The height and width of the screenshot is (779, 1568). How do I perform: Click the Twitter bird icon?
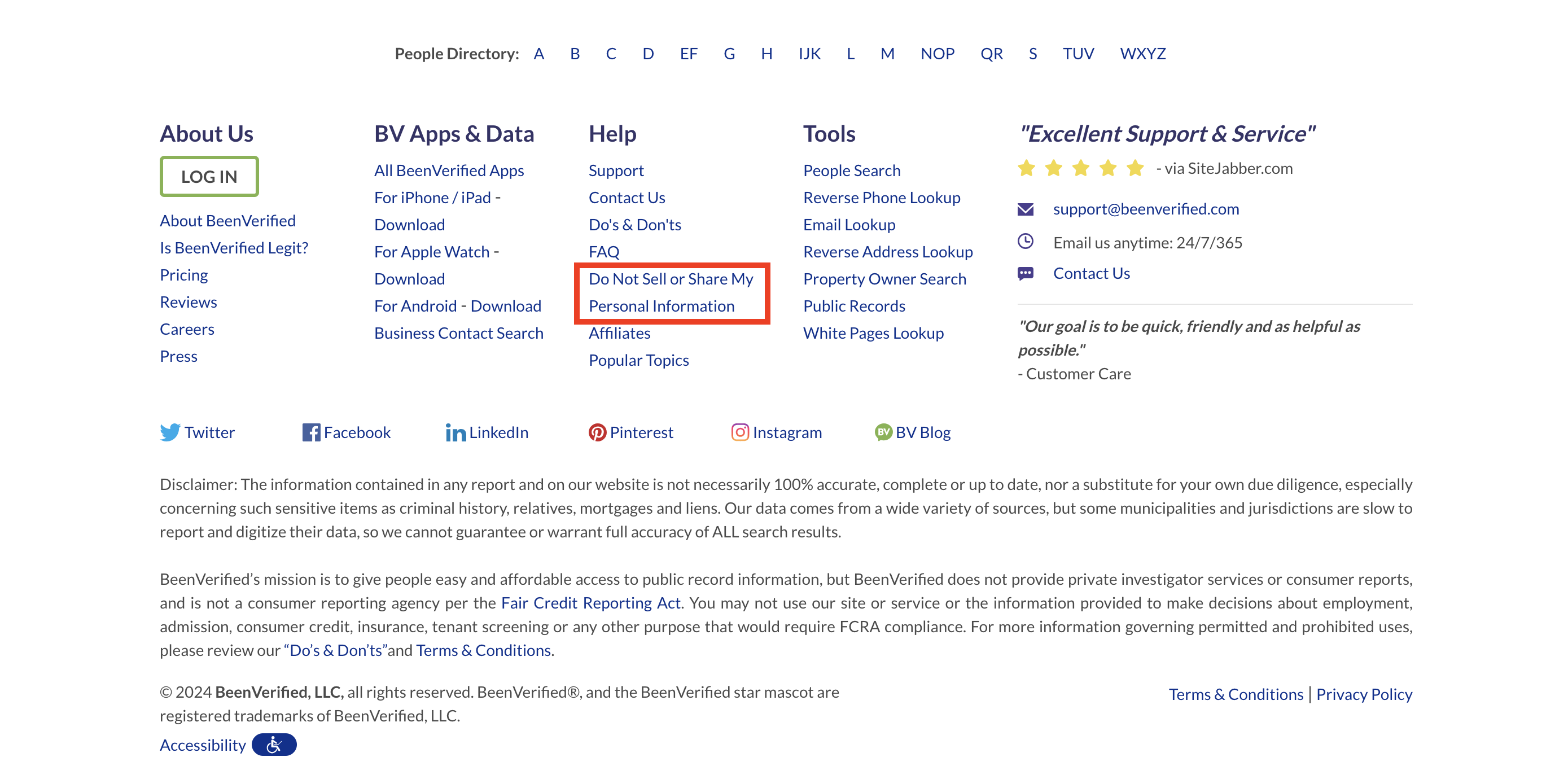point(170,432)
